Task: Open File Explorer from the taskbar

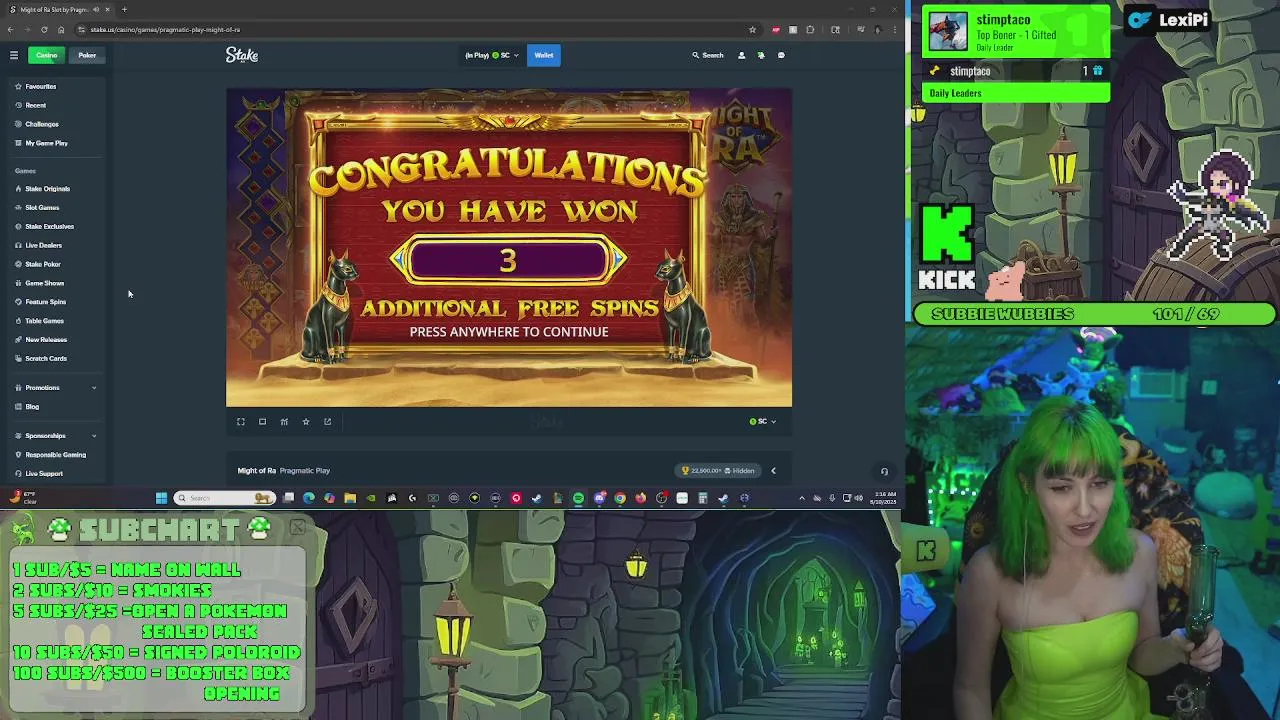Action: pos(350,498)
